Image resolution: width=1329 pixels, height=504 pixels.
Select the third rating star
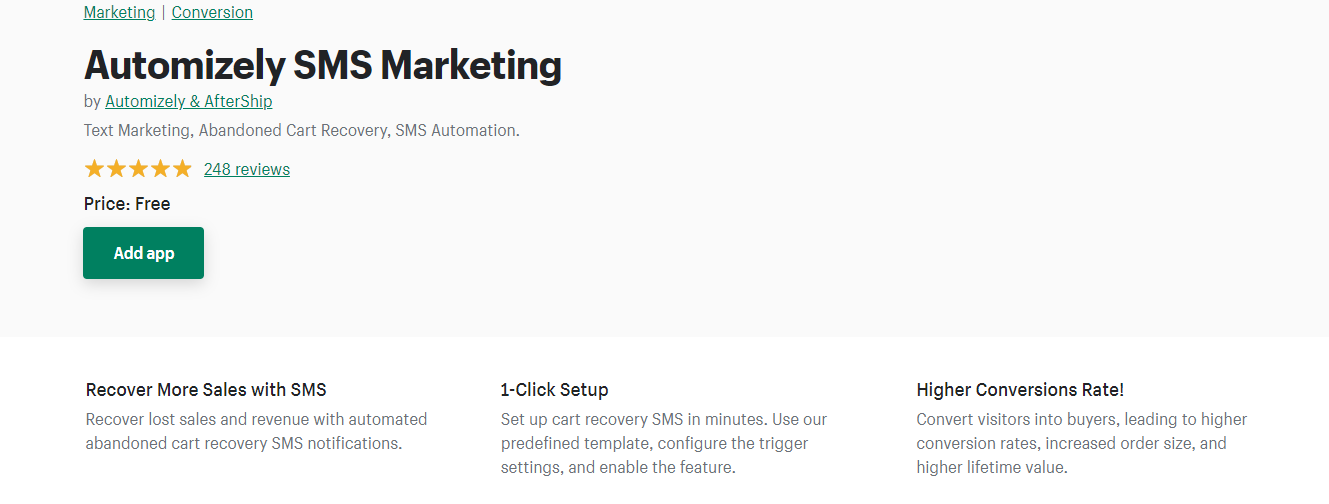[138, 169]
